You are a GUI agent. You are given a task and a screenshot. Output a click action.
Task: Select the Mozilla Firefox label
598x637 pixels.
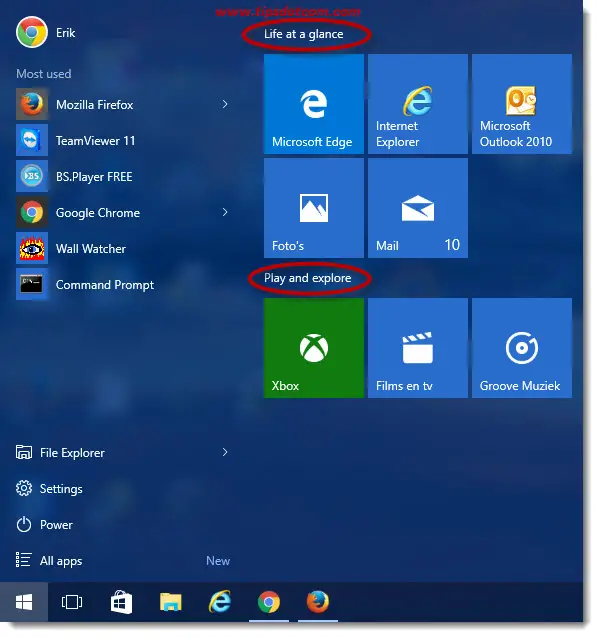click(95, 105)
